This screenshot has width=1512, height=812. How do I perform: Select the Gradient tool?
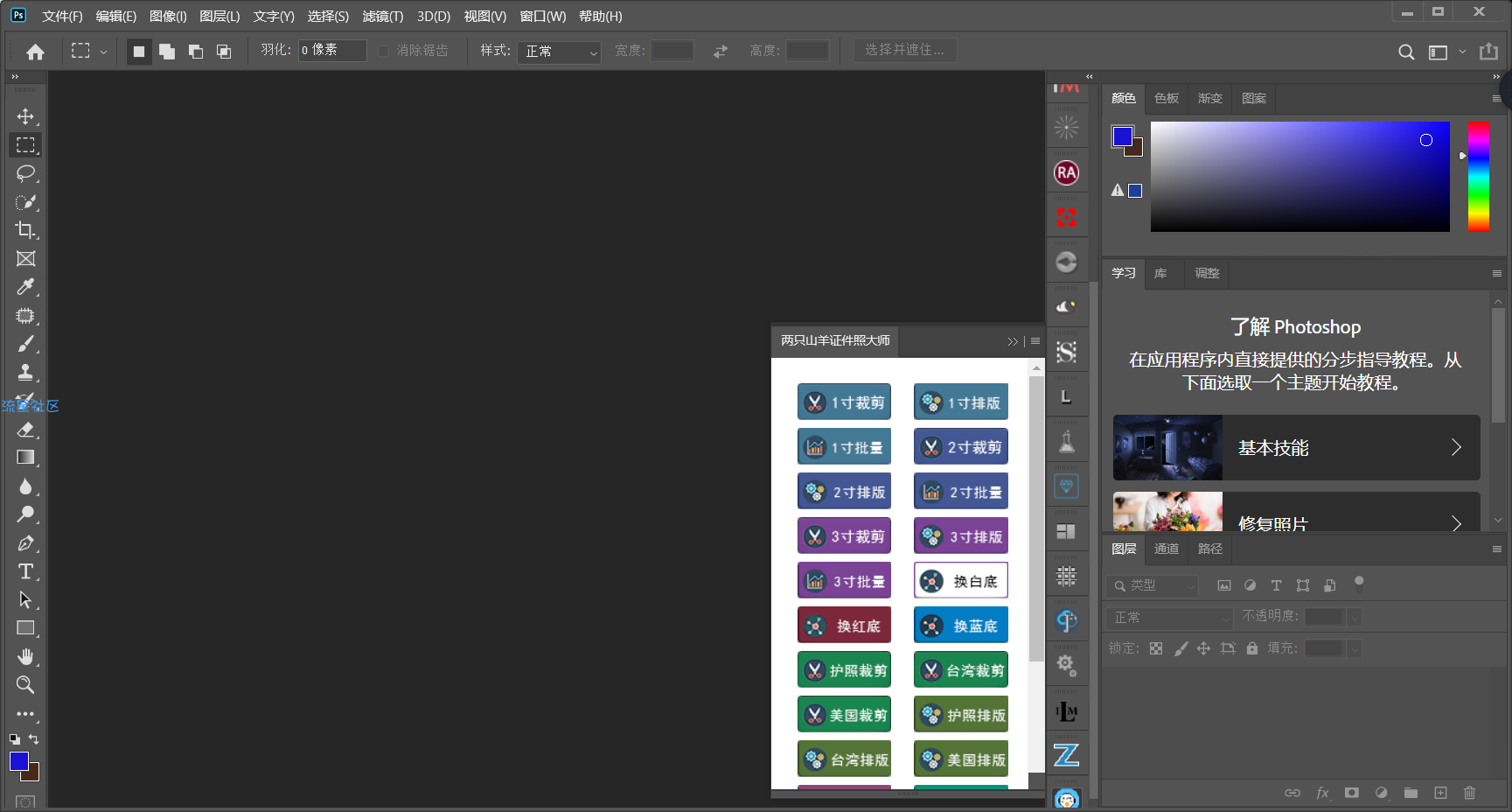[25, 458]
